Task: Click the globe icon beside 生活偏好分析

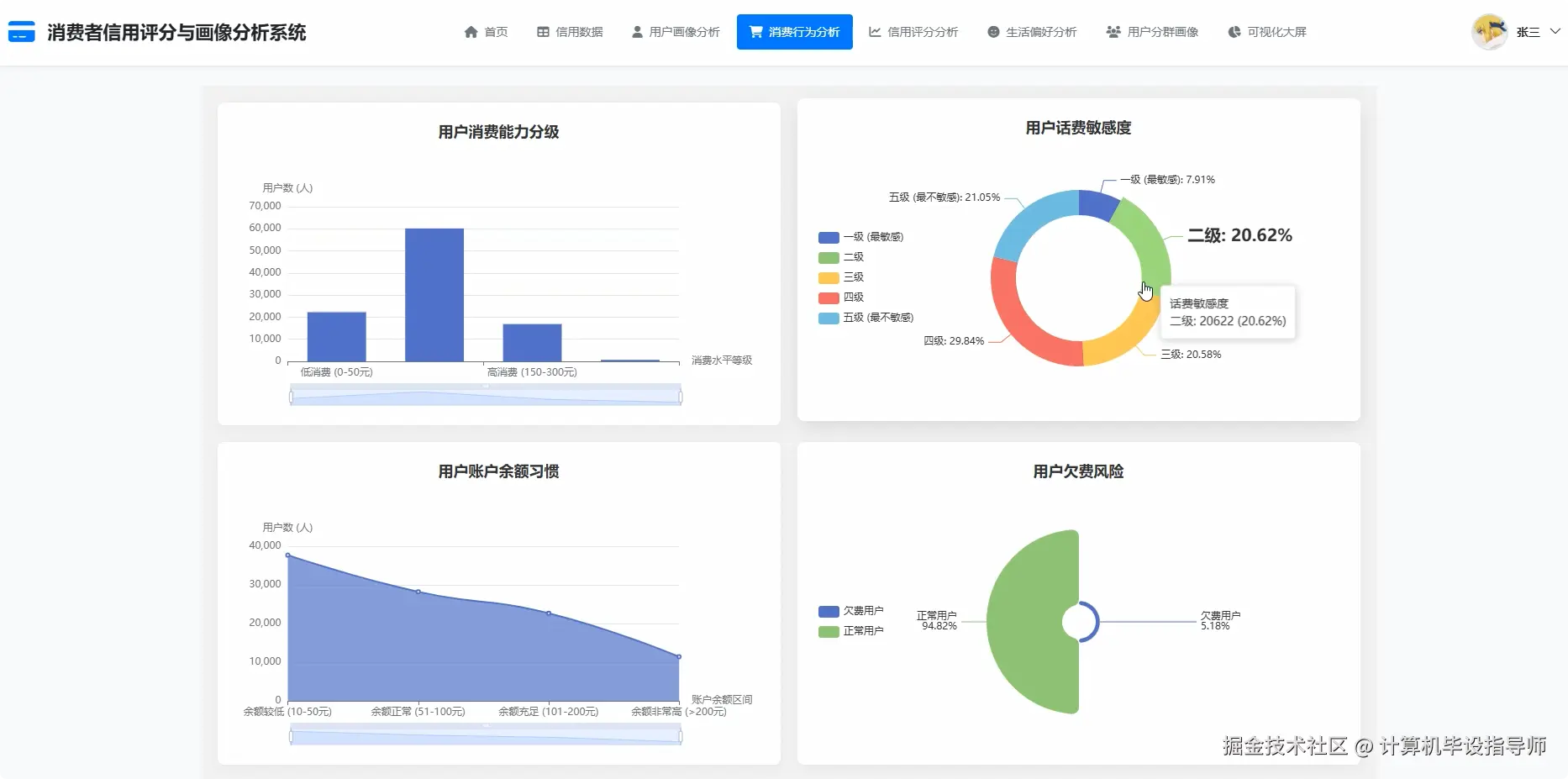Action: [992, 31]
